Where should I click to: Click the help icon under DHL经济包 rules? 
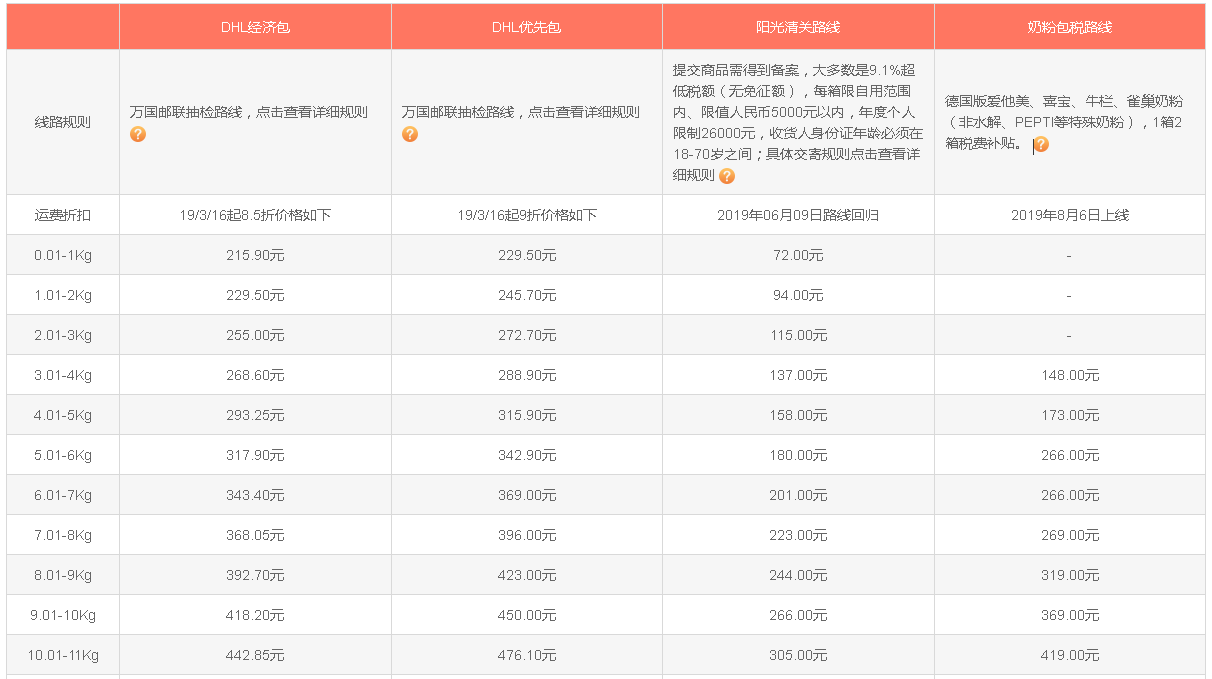tap(138, 134)
